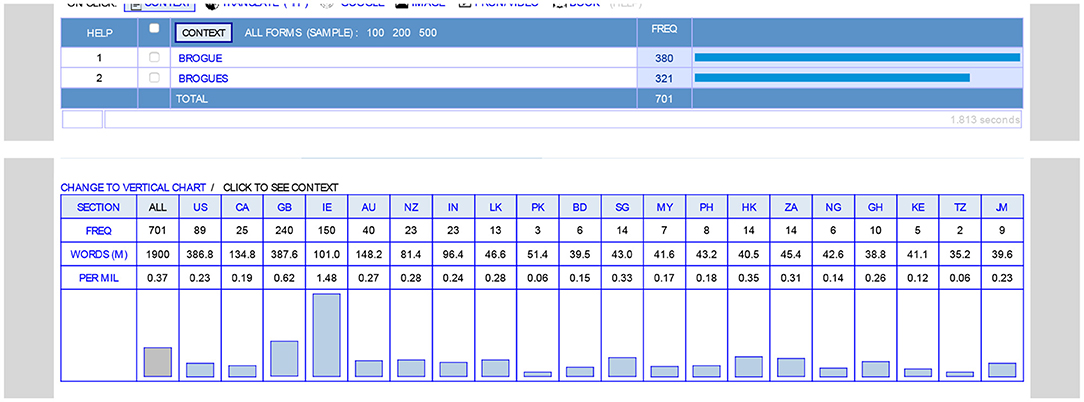Select the TZ section column header

pyautogui.click(x=959, y=207)
